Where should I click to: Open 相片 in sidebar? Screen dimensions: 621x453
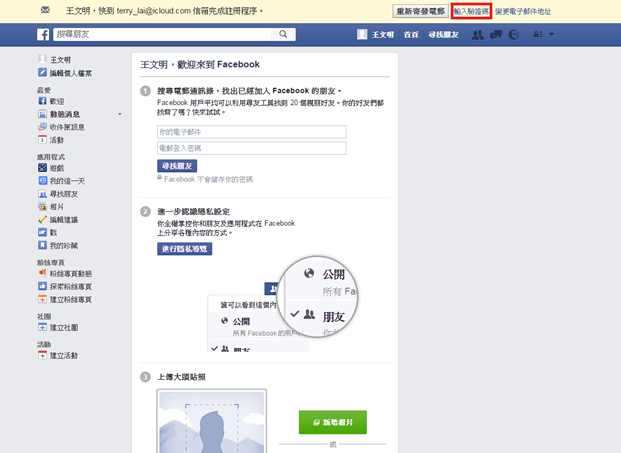tap(51, 207)
